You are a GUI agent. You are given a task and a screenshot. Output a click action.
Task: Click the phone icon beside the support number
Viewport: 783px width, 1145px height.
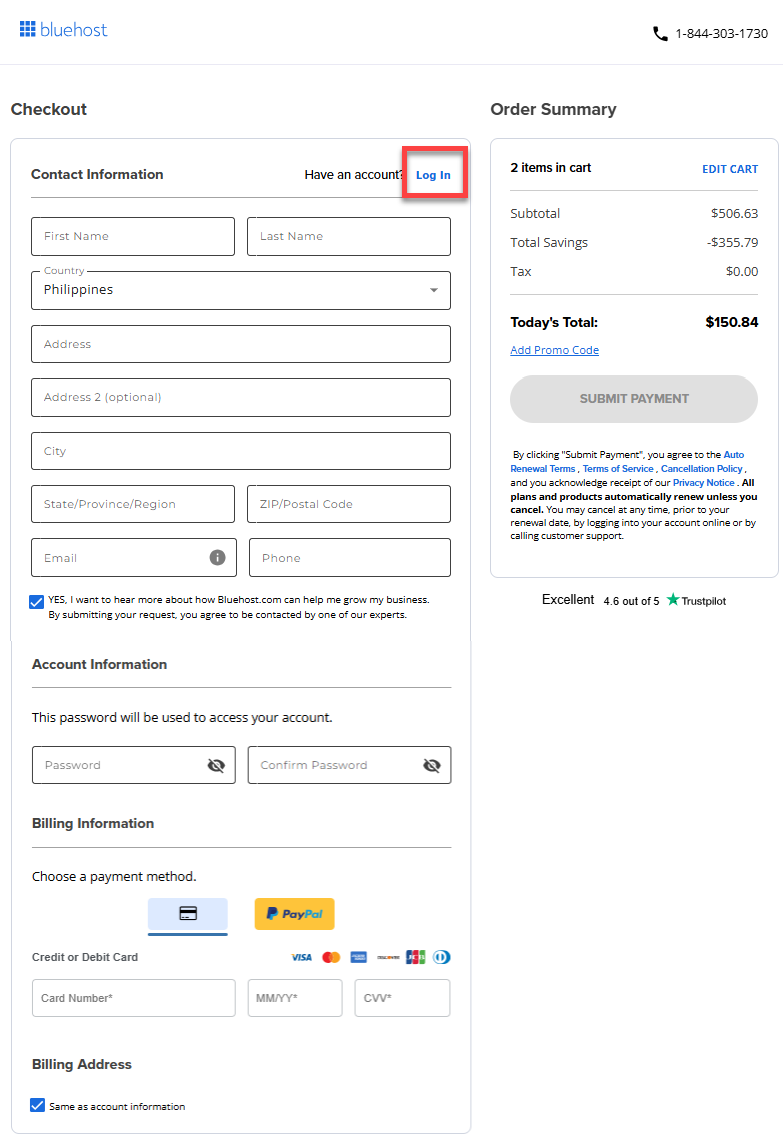(x=660, y=32)
